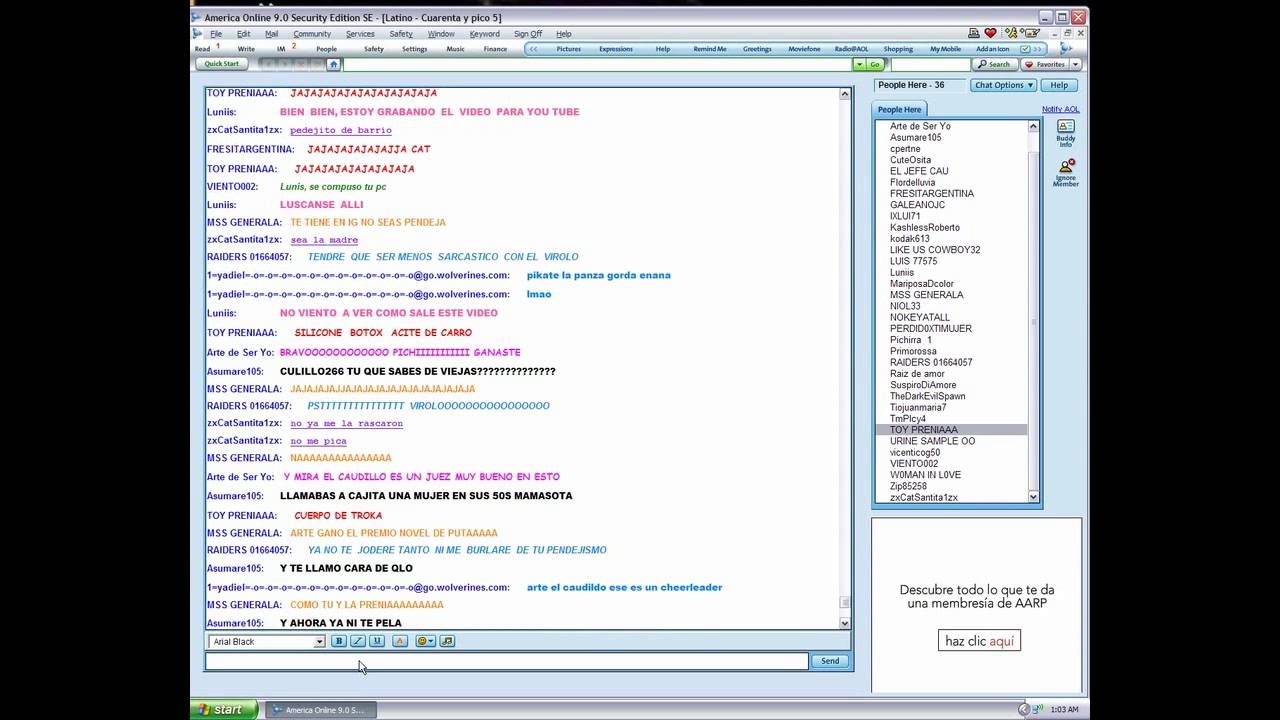Open the text color picker

pyautogui.click(x=400, y=641)
